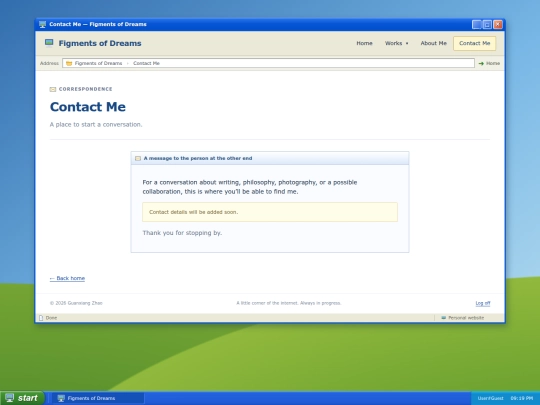Click the CORRESPONDENCE label
The width and height of the screenshot is (540, 405).
click(x=85, y=89)
